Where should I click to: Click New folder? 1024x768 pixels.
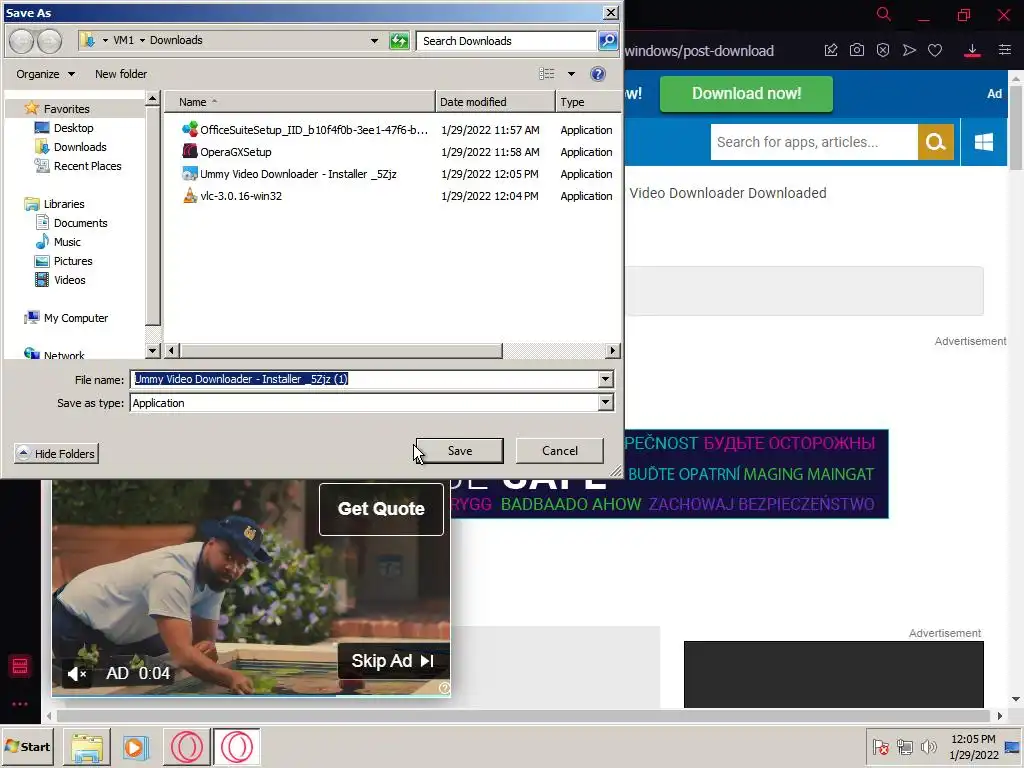[x=121, y=74]
